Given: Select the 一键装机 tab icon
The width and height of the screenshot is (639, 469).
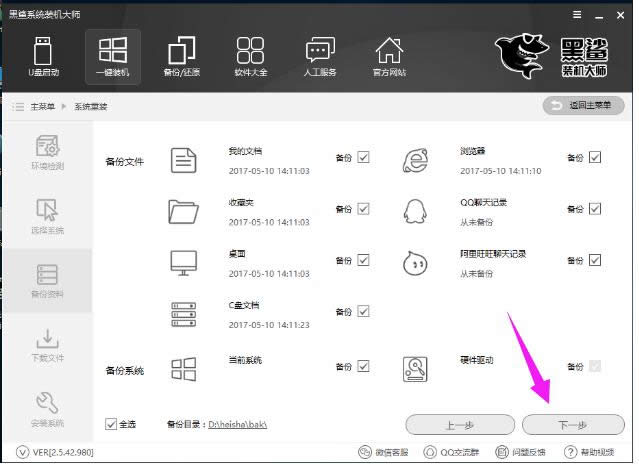Looking at the screenshot, I should pyautogui.click(x=113, y=57).
